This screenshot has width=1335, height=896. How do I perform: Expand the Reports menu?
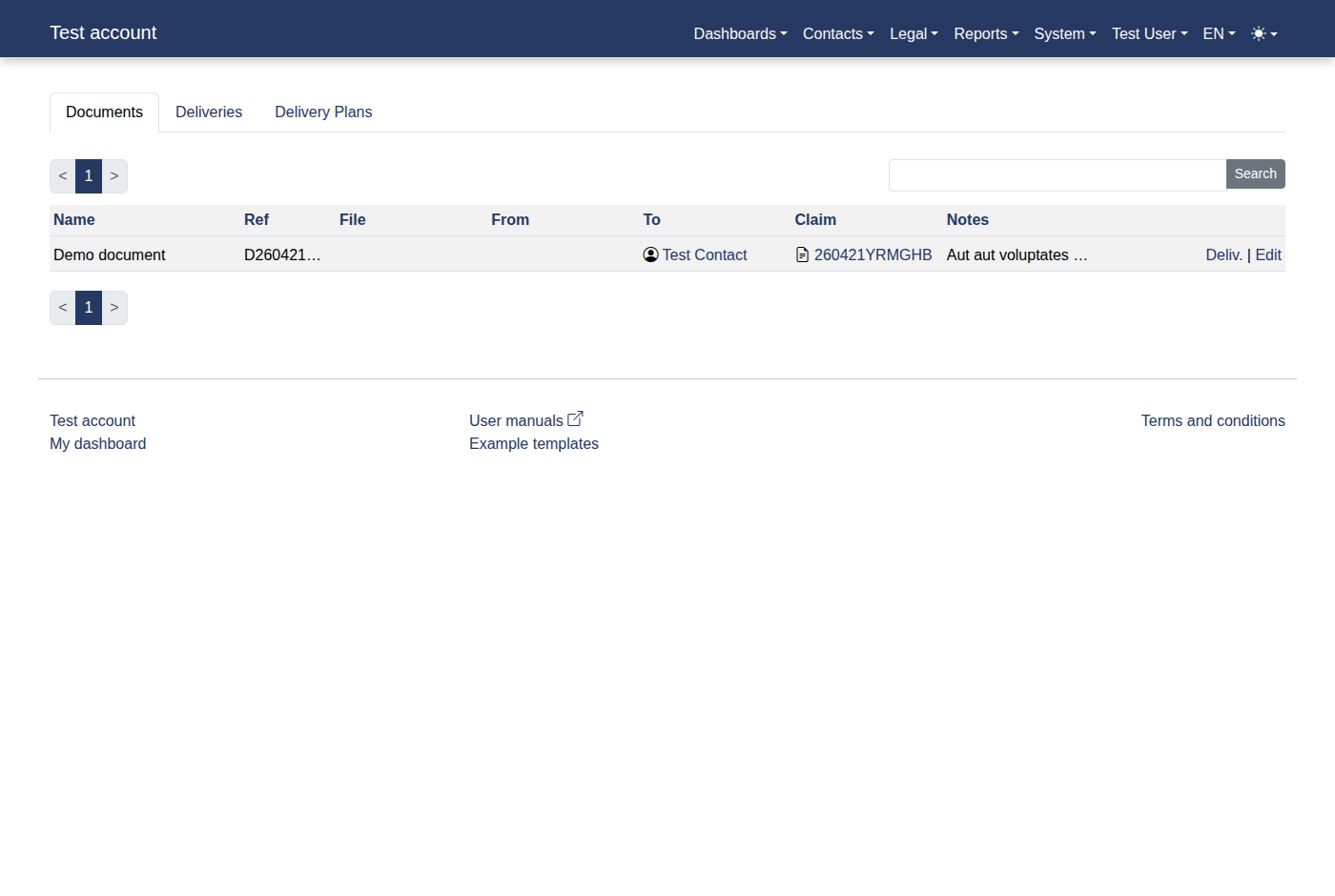pos(985,33)
